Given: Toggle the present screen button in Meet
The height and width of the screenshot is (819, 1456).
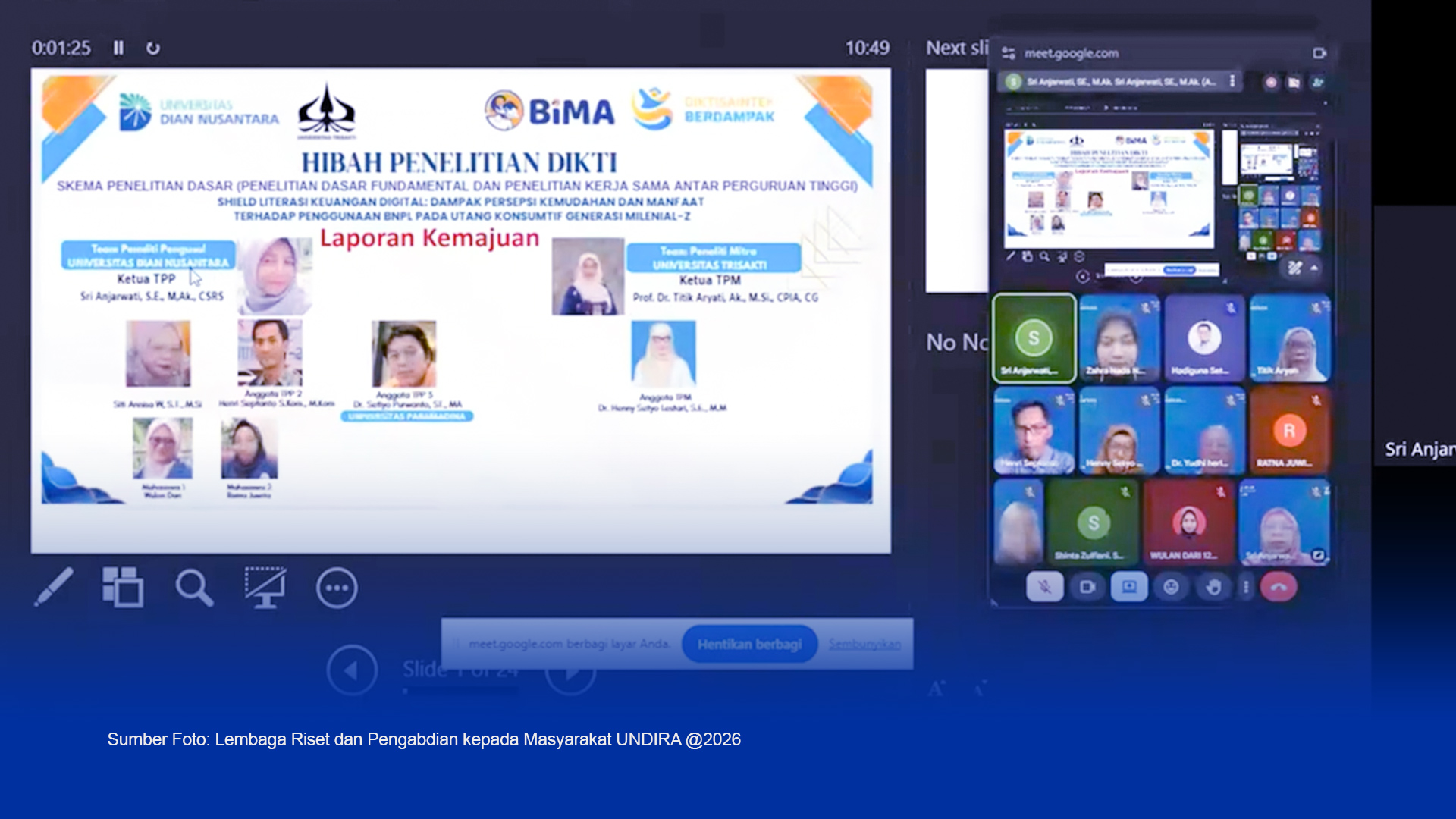Looking at the screenshot, I should pos(1129,587).
